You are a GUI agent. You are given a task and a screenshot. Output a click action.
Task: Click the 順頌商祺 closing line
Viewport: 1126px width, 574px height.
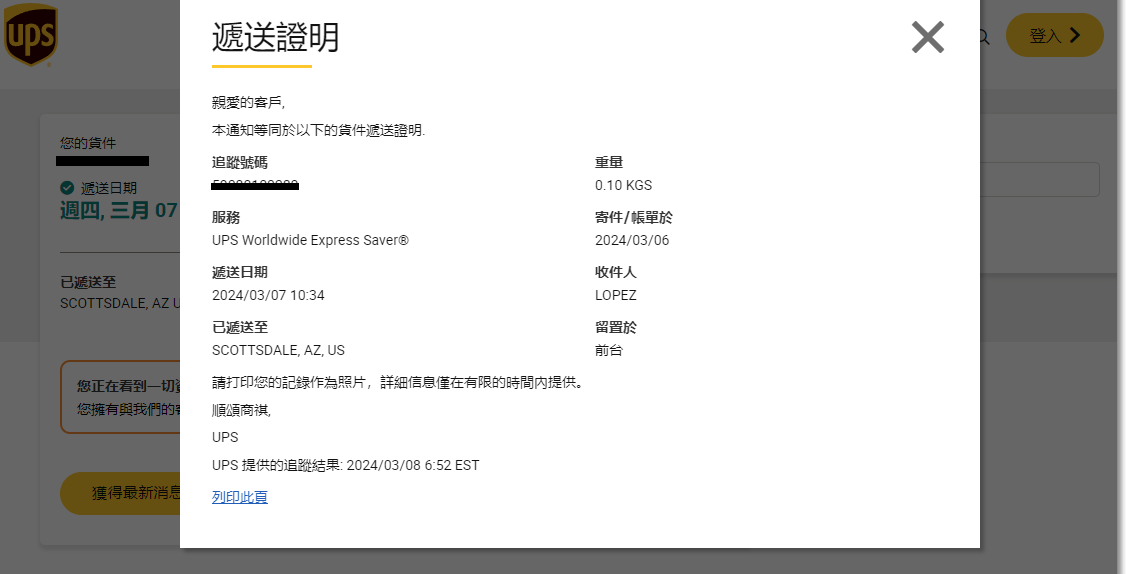[241, 410]
